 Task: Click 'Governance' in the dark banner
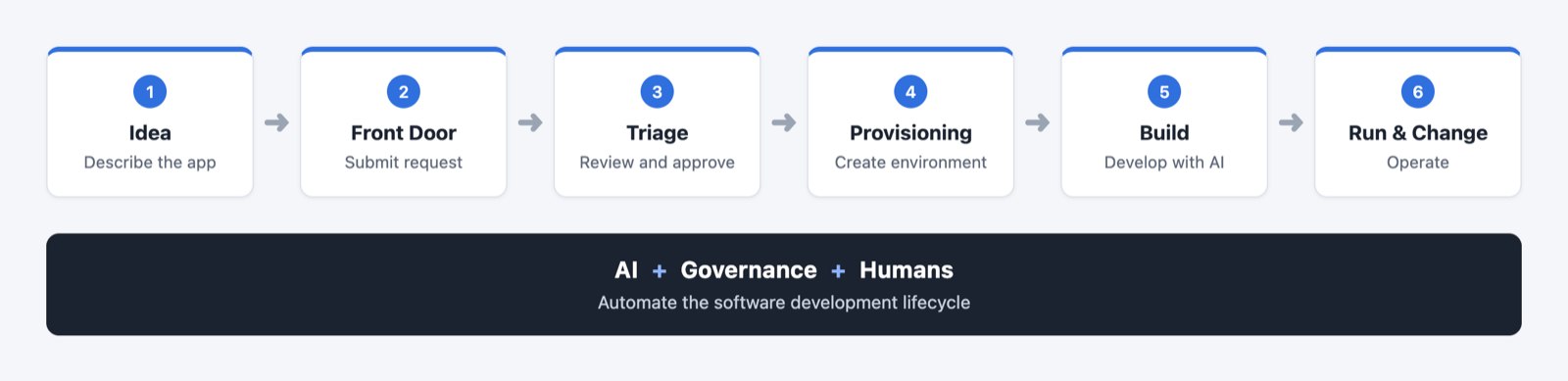point(749,270)
